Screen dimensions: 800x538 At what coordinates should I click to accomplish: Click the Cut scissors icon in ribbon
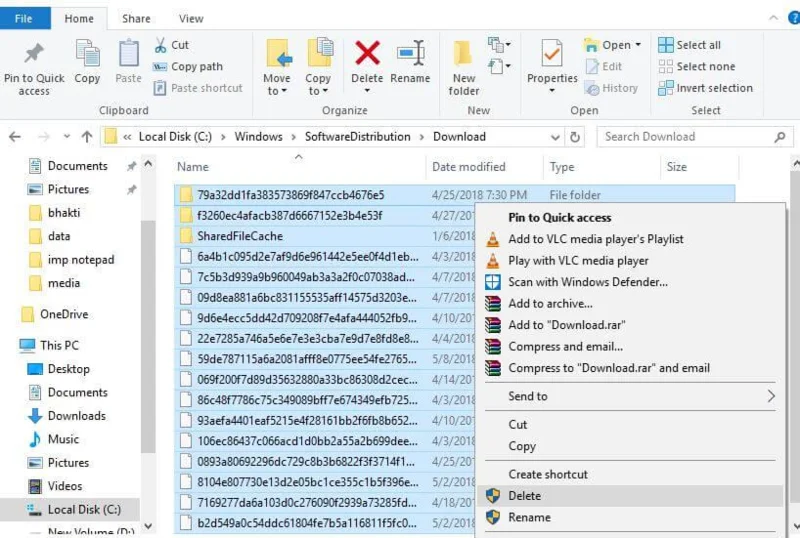click(x=160, y=45)
